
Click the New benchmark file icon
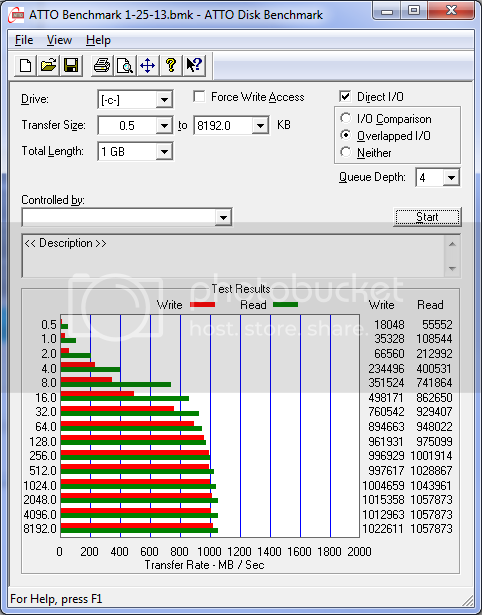click(25, 65)
